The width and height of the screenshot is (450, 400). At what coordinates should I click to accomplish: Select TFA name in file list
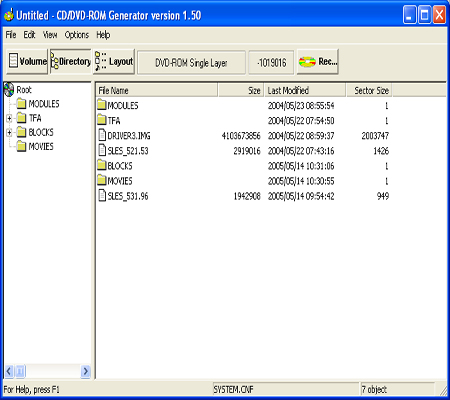pos(114,121)
